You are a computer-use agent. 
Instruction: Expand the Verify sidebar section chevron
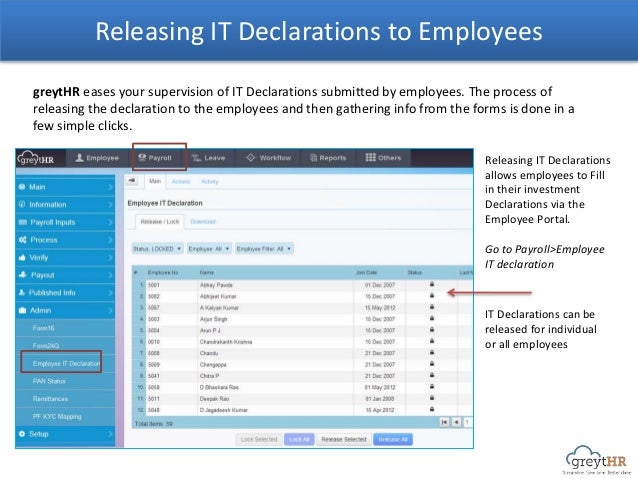pos(110,258)
